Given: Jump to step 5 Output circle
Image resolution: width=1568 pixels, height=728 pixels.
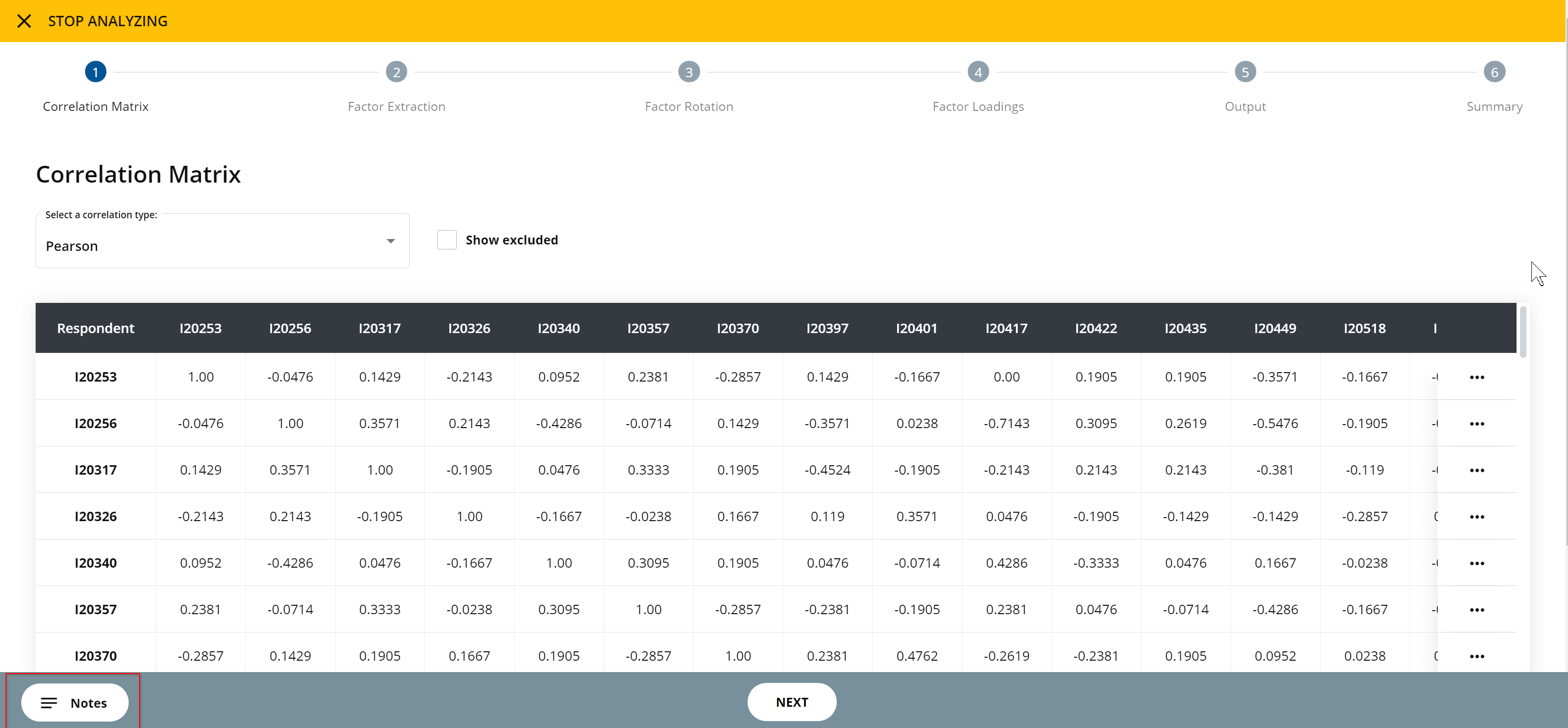Looking at the screenshot, I should click(1245, 72).
